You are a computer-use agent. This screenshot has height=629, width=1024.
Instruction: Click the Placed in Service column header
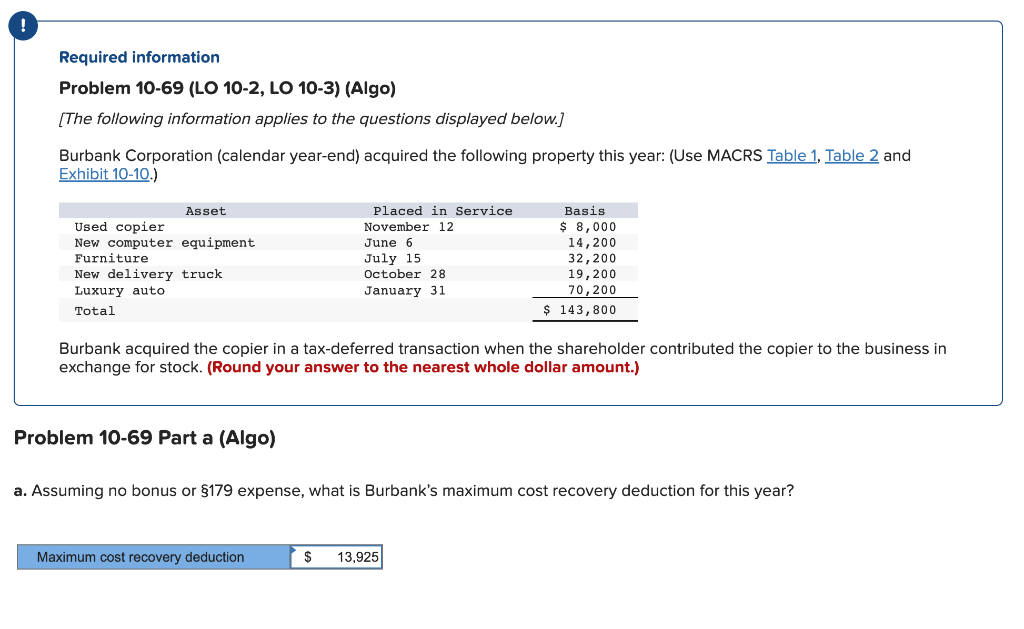pyautogui.click(x=444, y=210)
